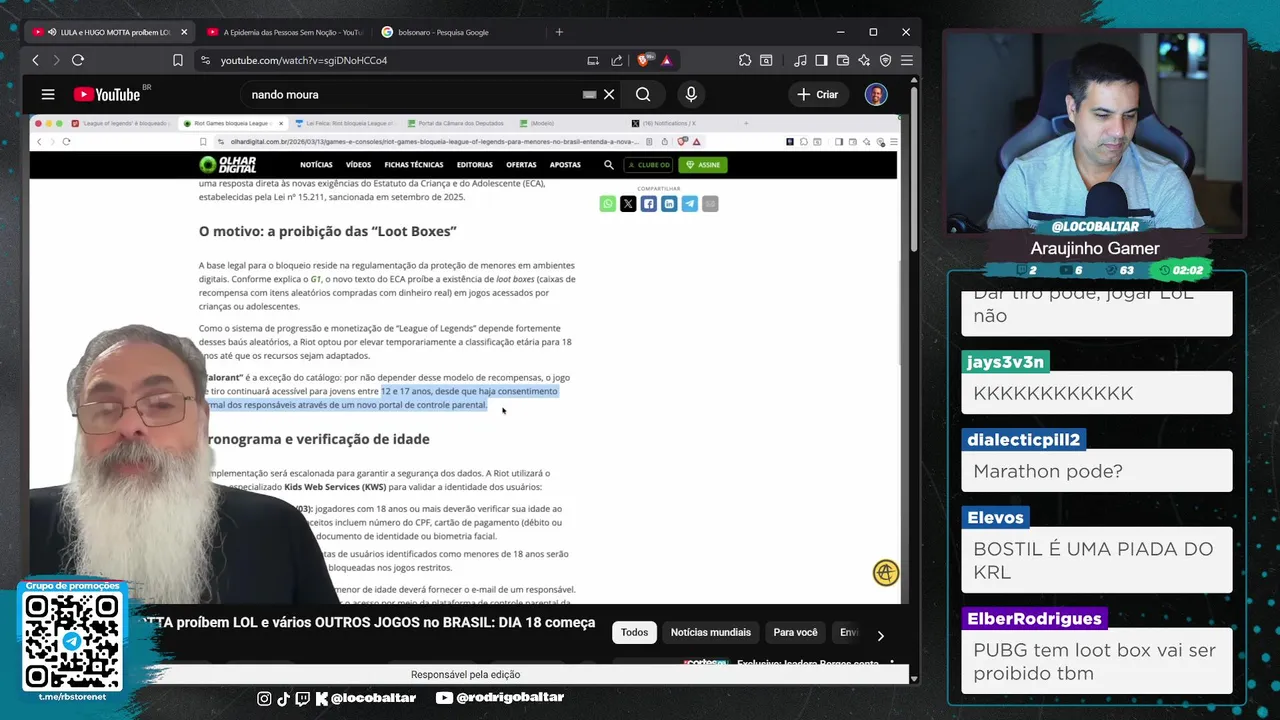Image resolution: width=1280 pixels, height=720 pixels.
Task: Go forward in the browser
Action: tap(56, 60)
